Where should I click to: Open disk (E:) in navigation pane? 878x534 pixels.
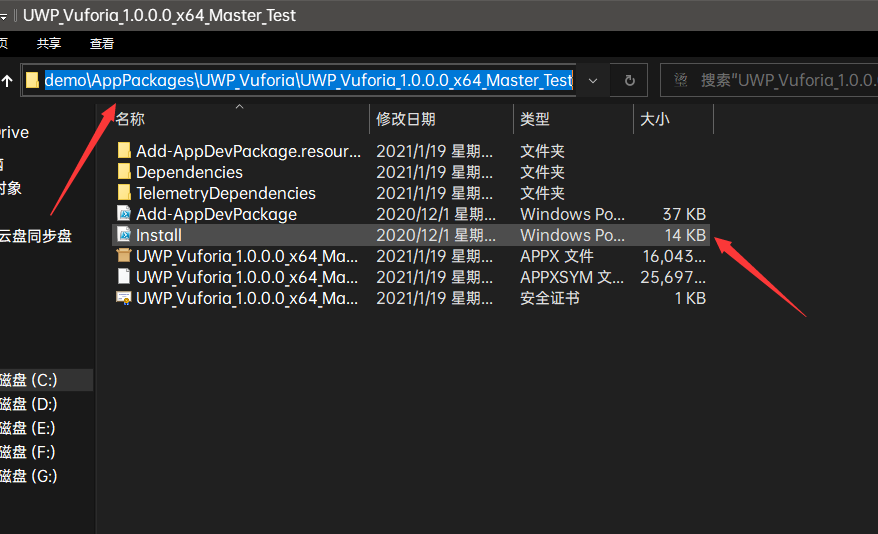27,428
